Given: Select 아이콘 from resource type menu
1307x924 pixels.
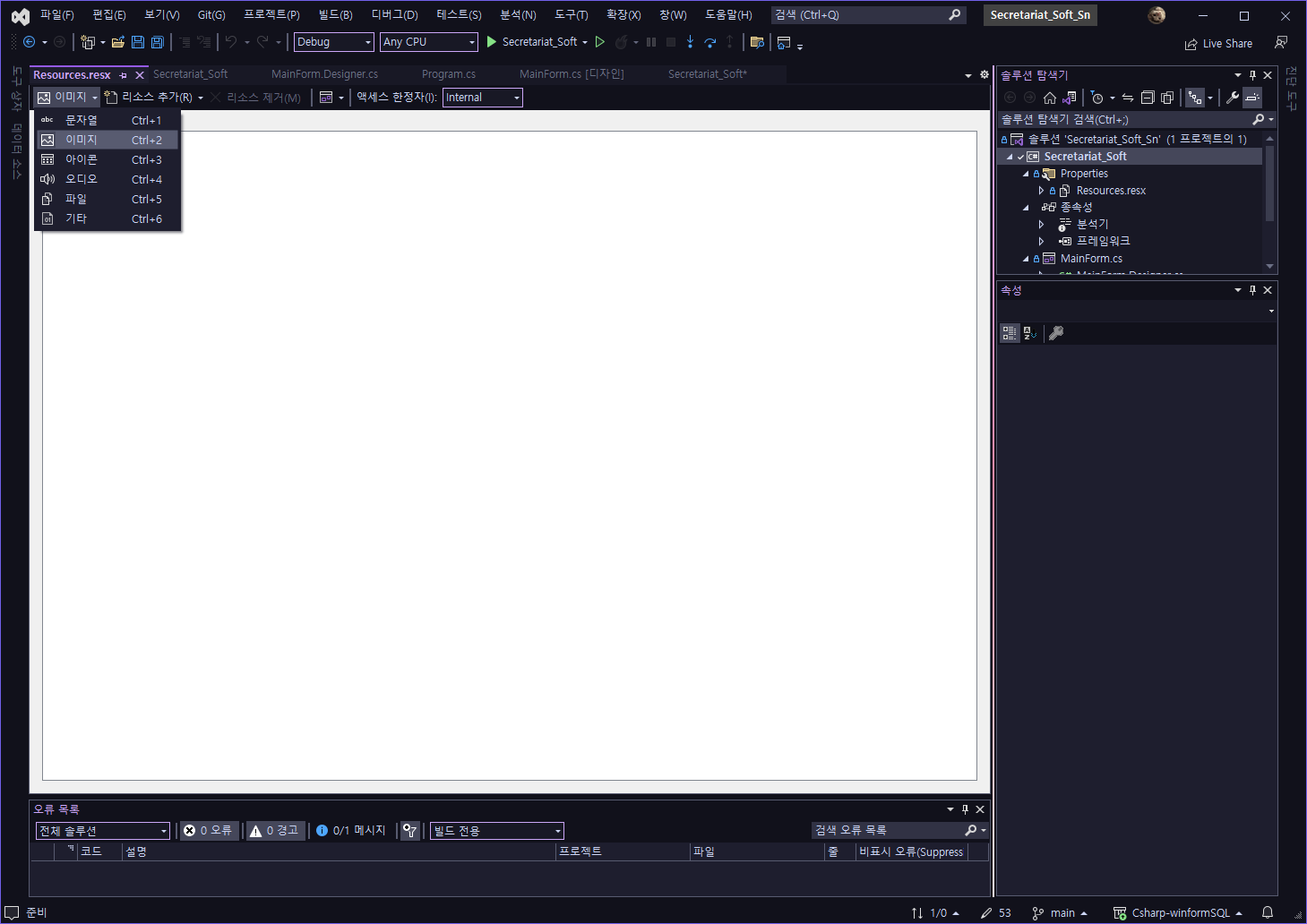Looking at the screenshot, I should (107, 159).
